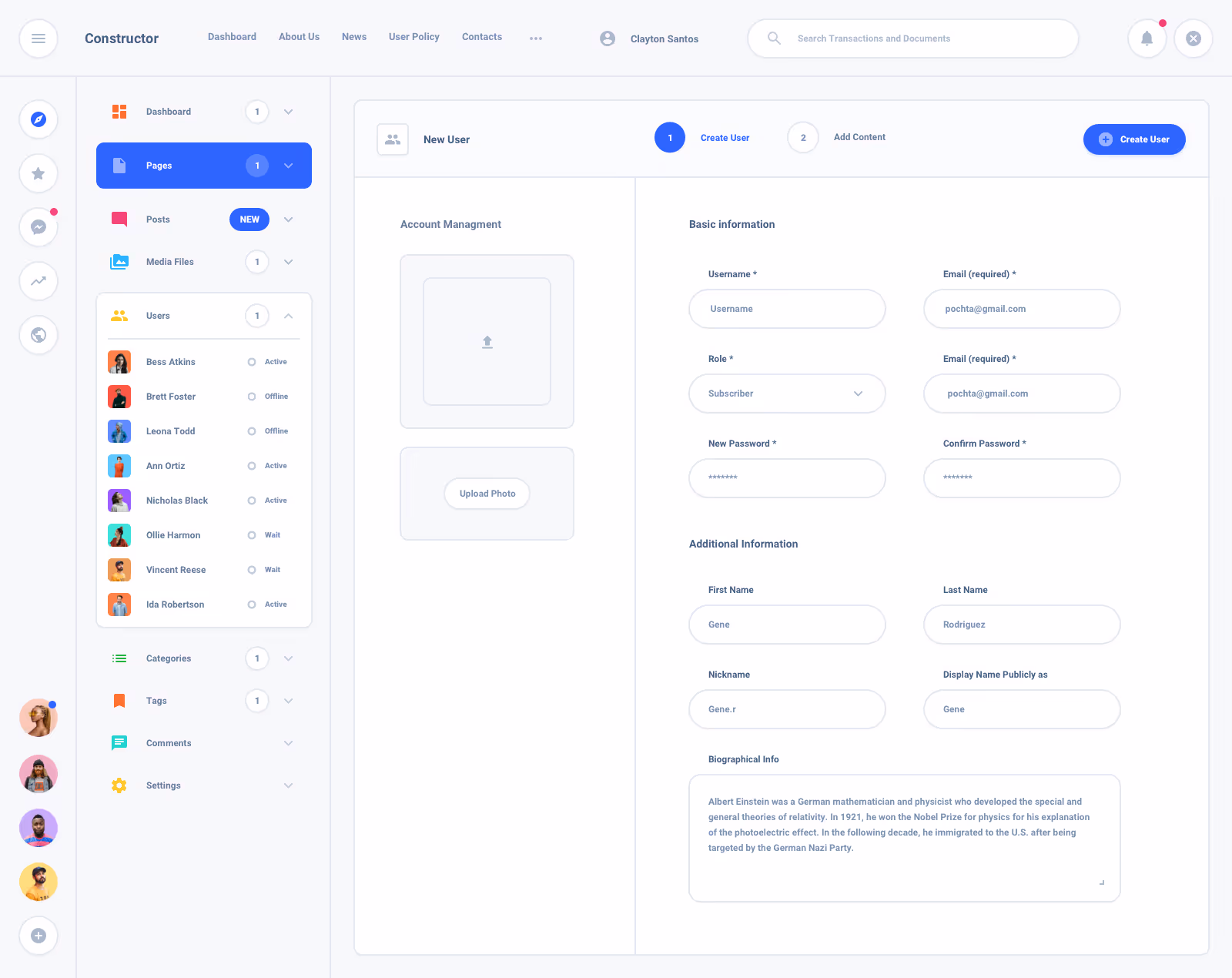Click the Dashboard grid icon
The width and height of the screenshot is (1232, 978).
click(x=119, y=112)
